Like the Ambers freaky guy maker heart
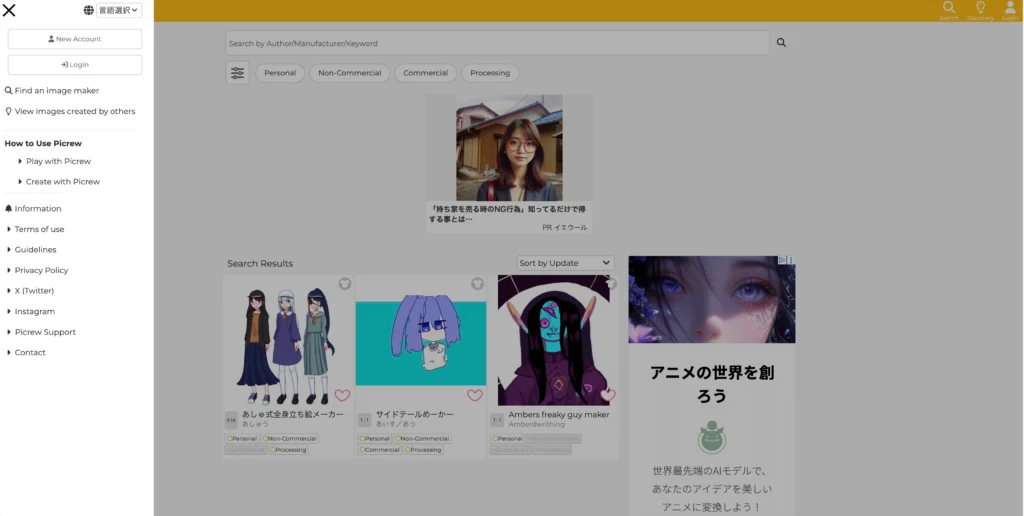This screenshot has width=1024, height=516. [608, 395]
